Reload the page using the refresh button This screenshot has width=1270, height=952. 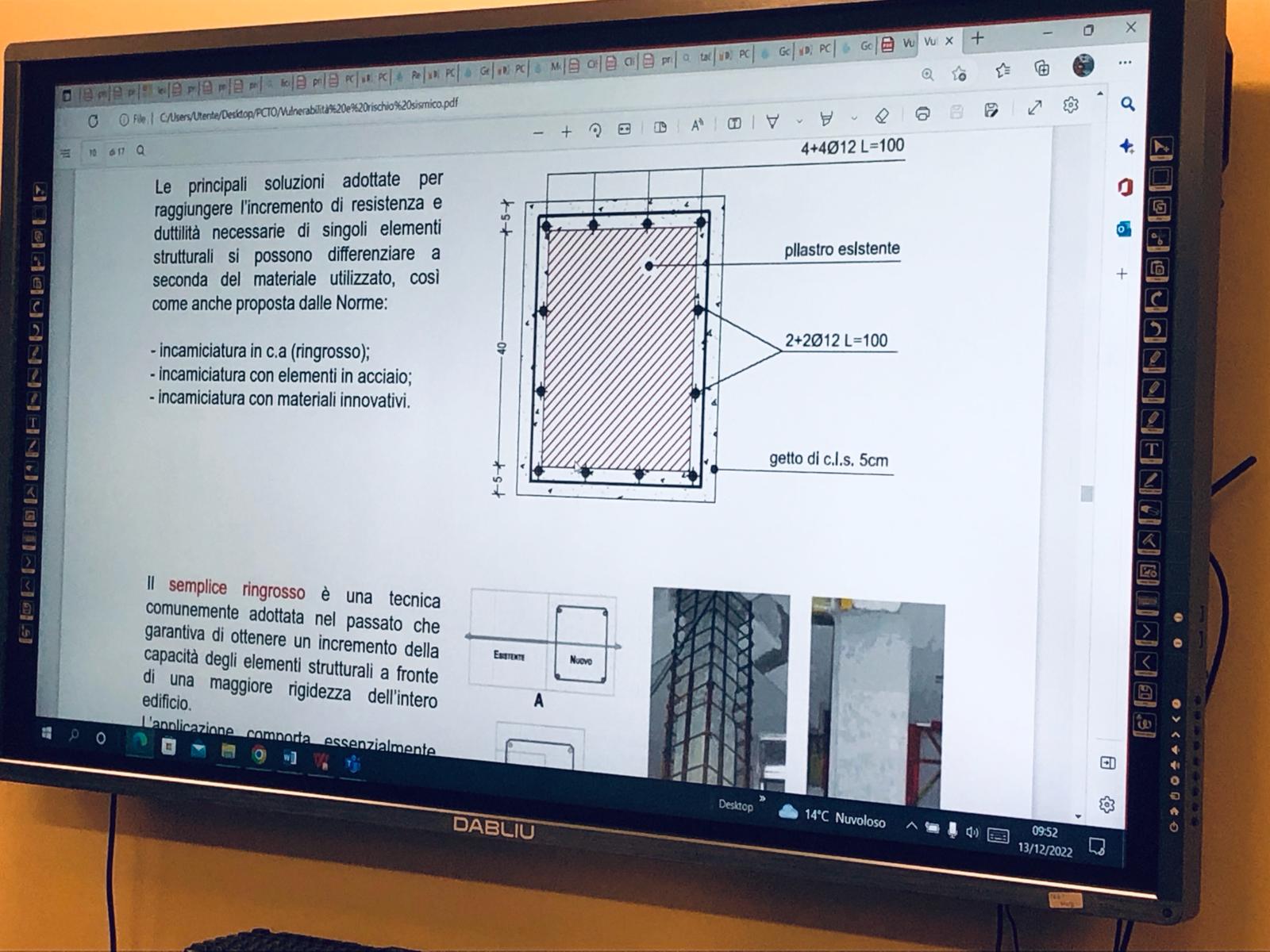(93, 121)
